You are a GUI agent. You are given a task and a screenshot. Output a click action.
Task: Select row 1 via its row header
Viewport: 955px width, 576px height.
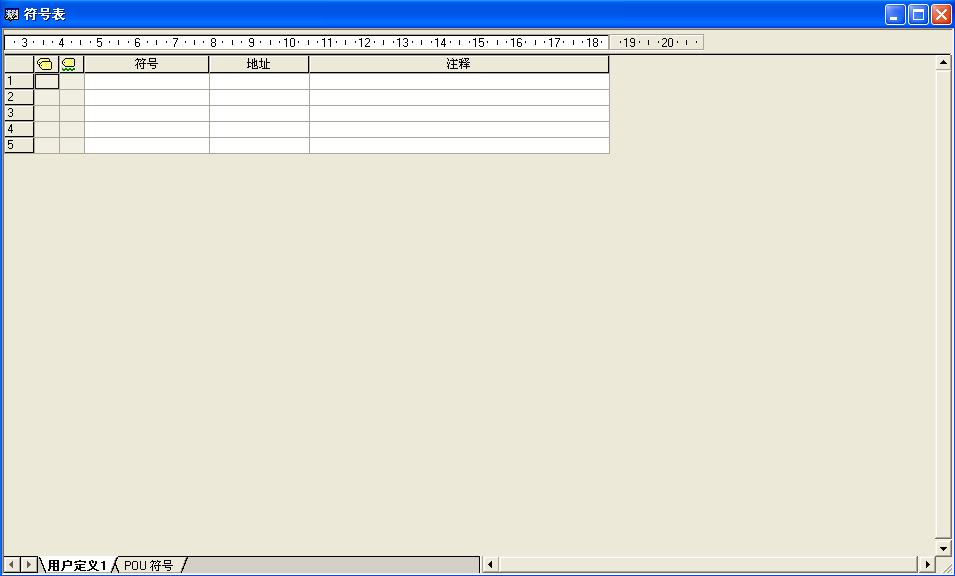coord(18,81)
